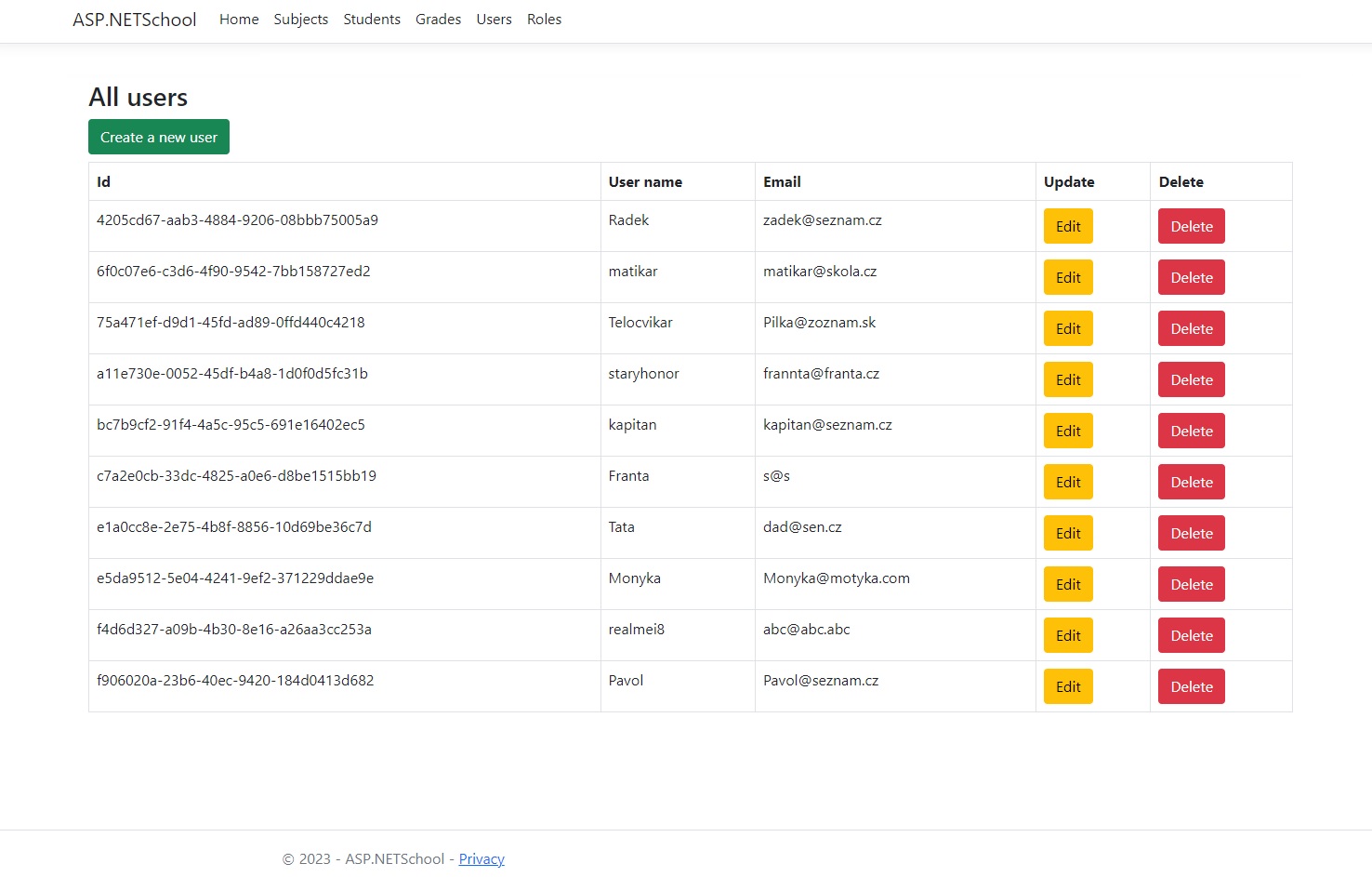Screen dimensions: 1372x877
Task: Click Create a new user button
Action: [x=159, y=137]
